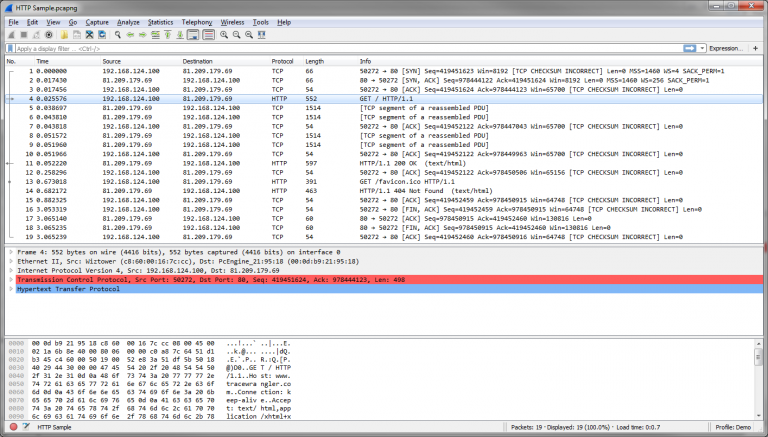Toggle auto-scroll during live capture
This screenshot has height=437, width=768.
pos(193,34)
